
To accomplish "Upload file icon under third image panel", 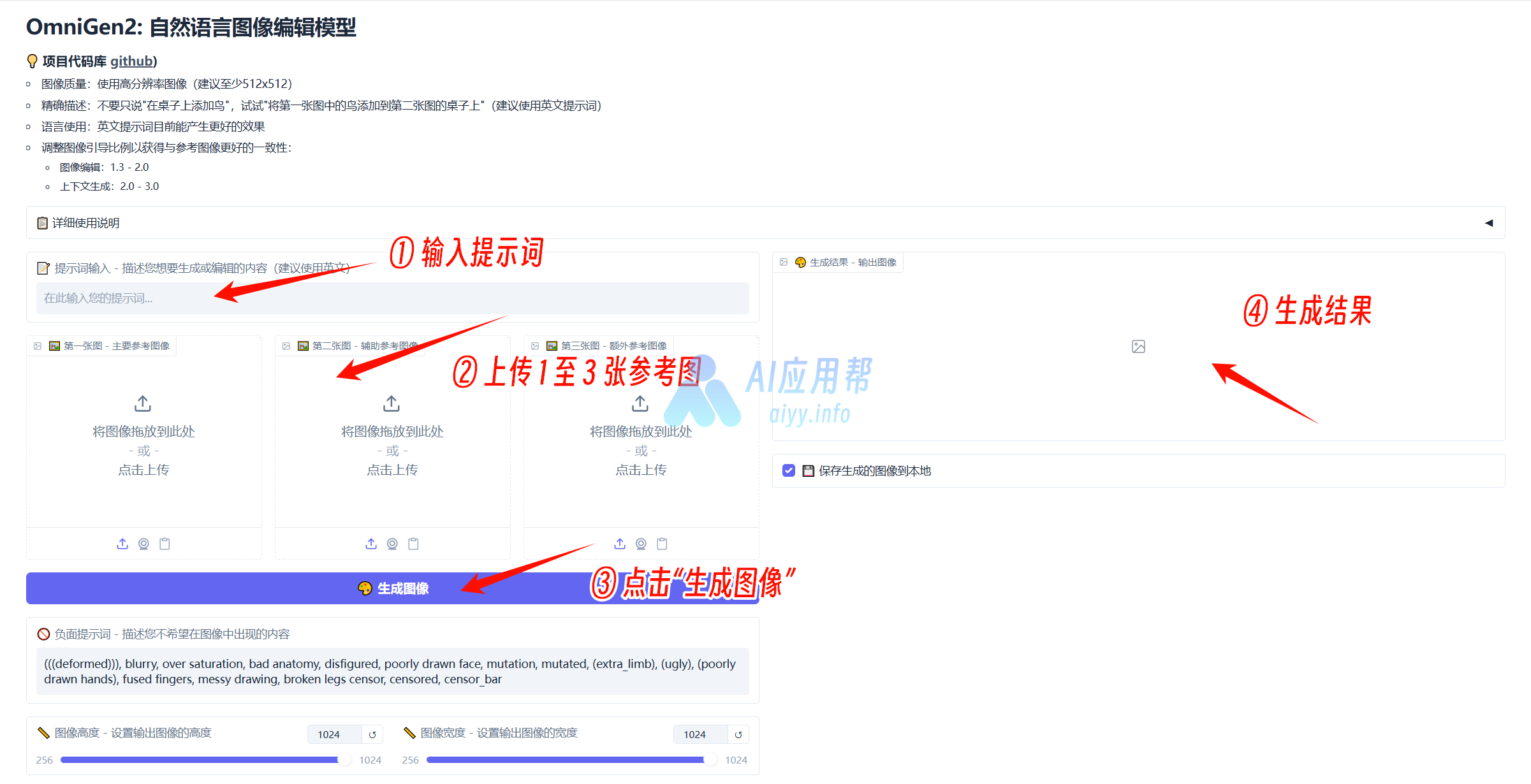I will tap(620, 544).
